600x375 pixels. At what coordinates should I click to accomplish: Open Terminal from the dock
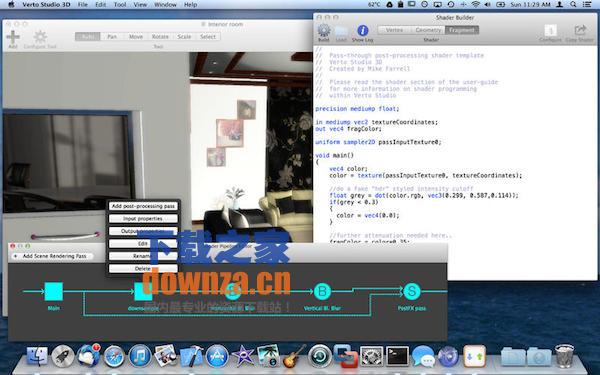397,356
